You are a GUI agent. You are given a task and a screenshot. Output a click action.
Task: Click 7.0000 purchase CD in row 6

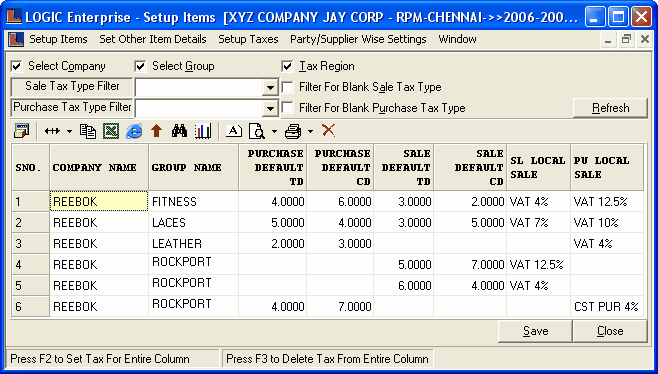340,306
